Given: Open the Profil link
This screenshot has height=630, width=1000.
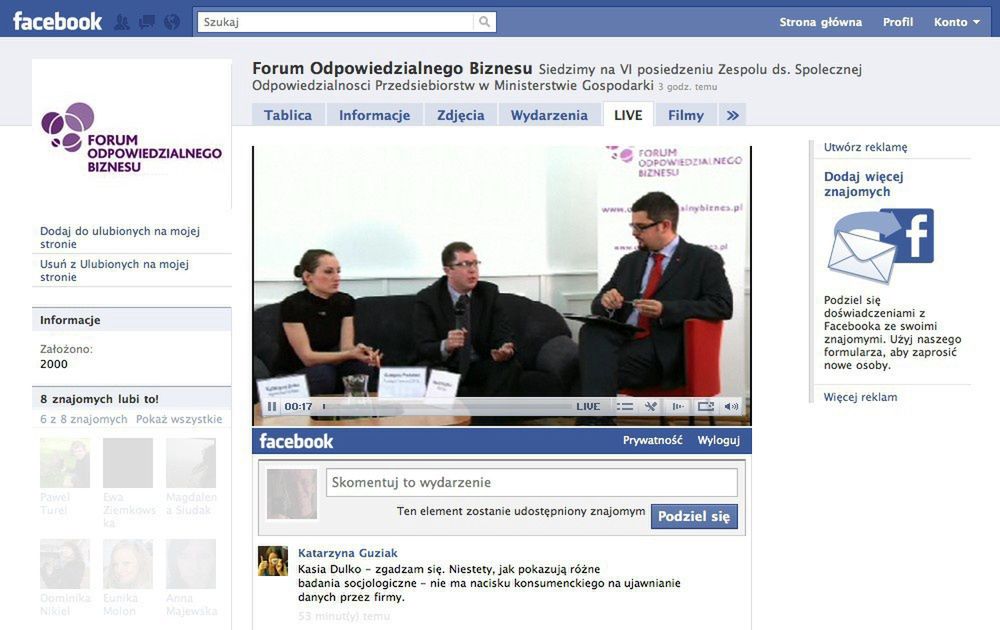Looking at the screenshot, I should coord(898,22).
